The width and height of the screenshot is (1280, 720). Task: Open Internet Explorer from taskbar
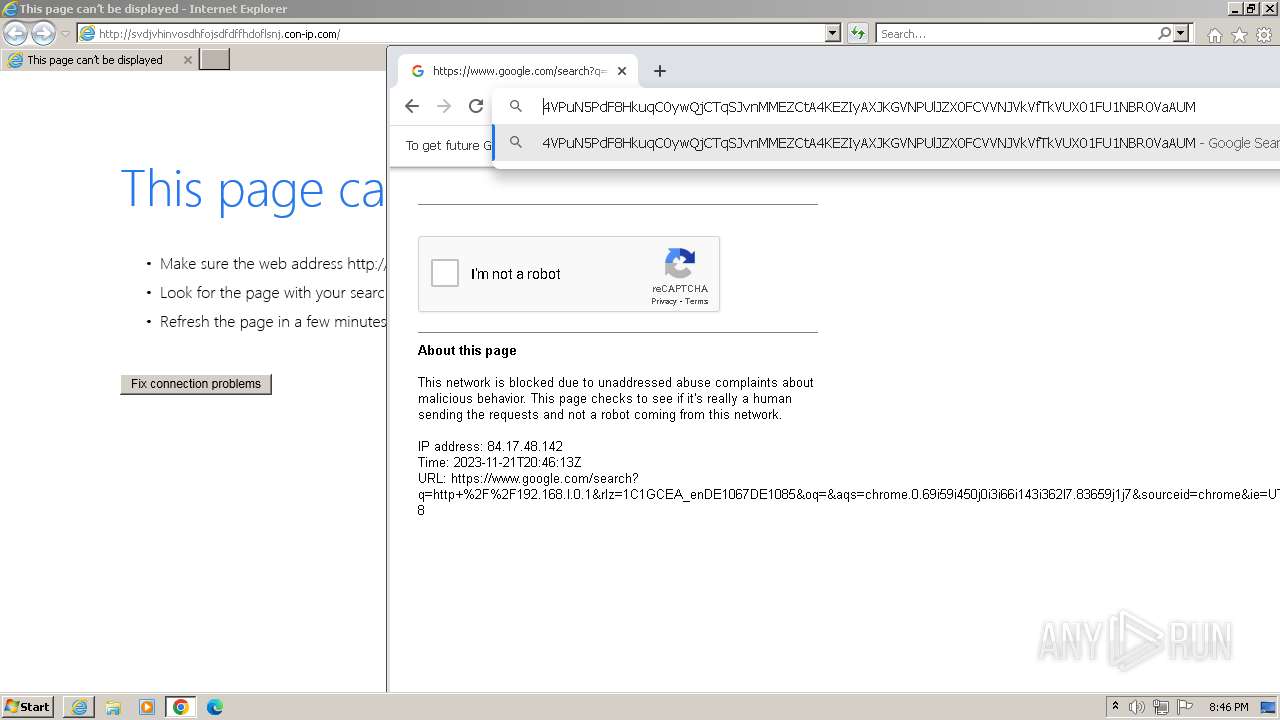(x=79, y=707)
